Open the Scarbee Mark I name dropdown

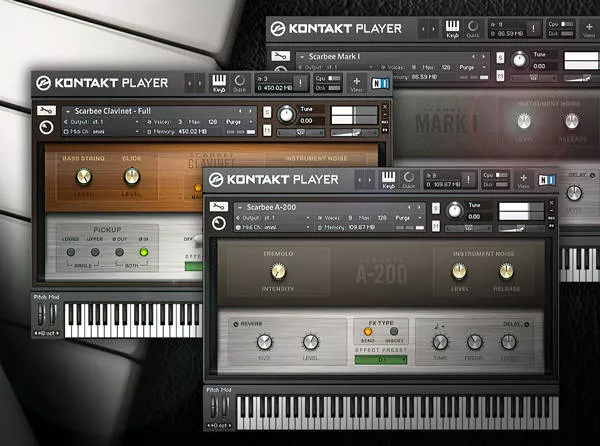(x=302, y=57)
